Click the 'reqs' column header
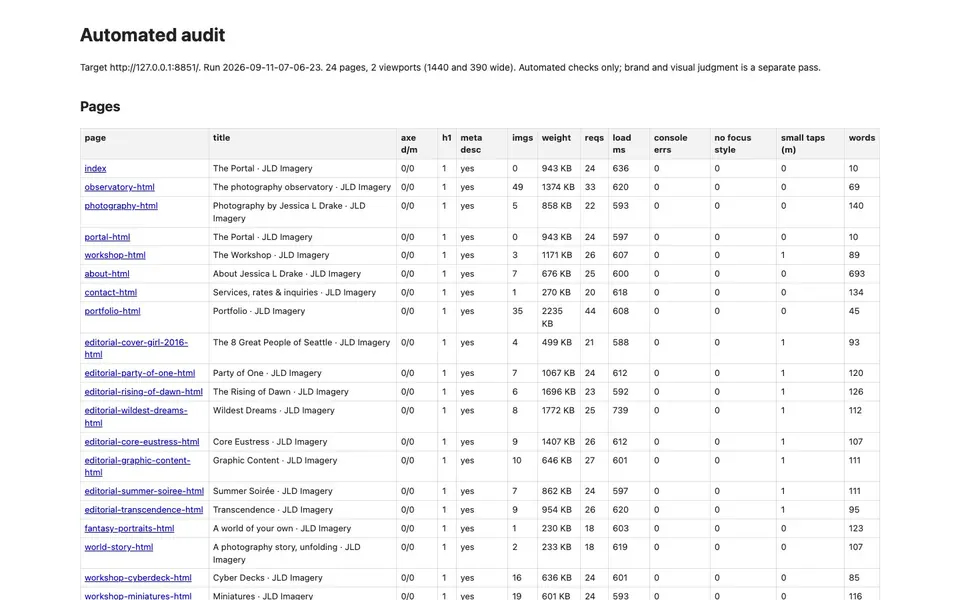Screen dimensions: 960x600 pyautogui.click(x=594, y=138)
